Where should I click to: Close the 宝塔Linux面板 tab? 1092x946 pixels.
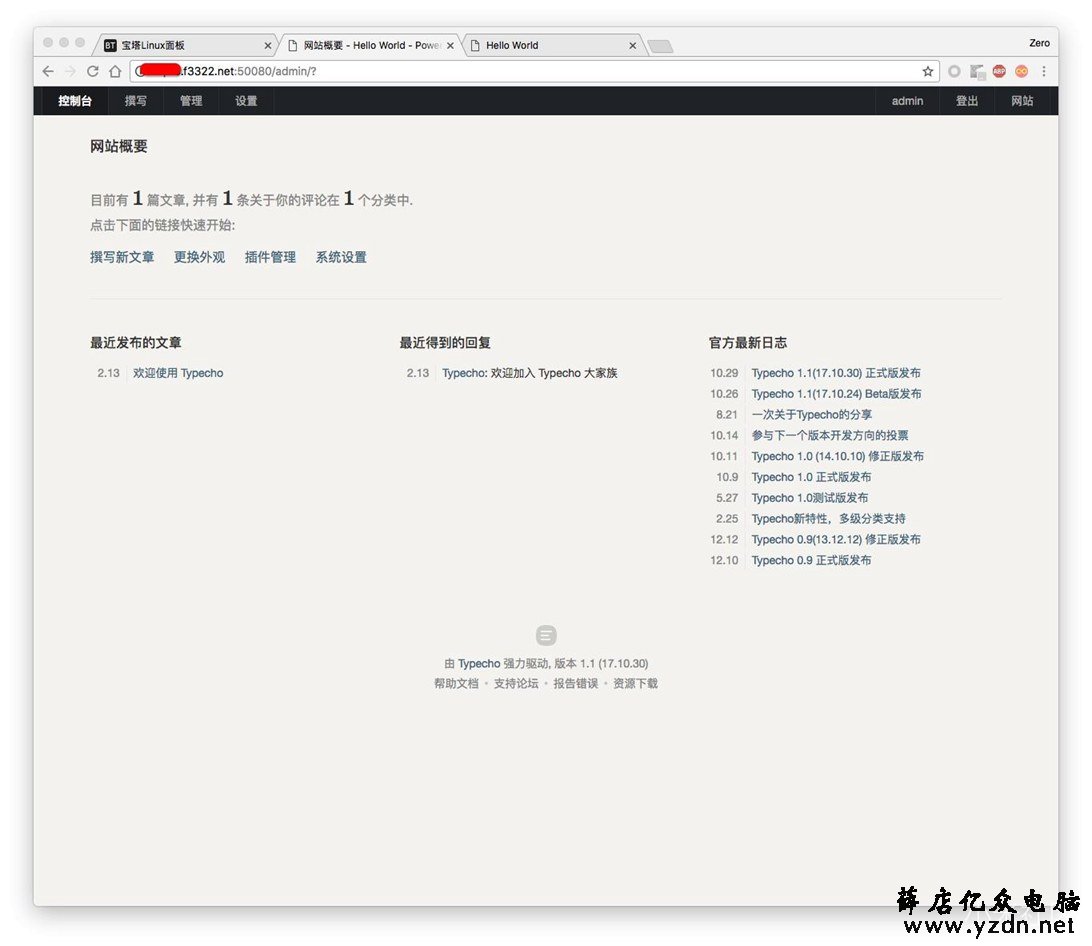click(x=267, y=45)
